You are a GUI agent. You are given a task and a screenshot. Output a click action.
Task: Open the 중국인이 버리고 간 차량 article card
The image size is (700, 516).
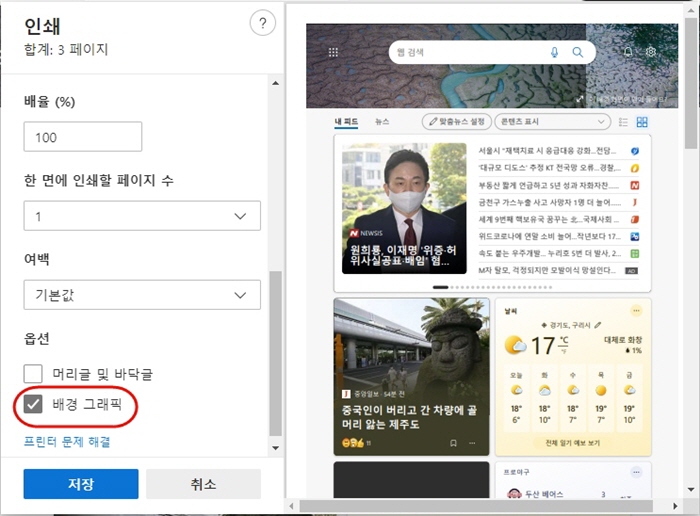(x=411, y=377)
